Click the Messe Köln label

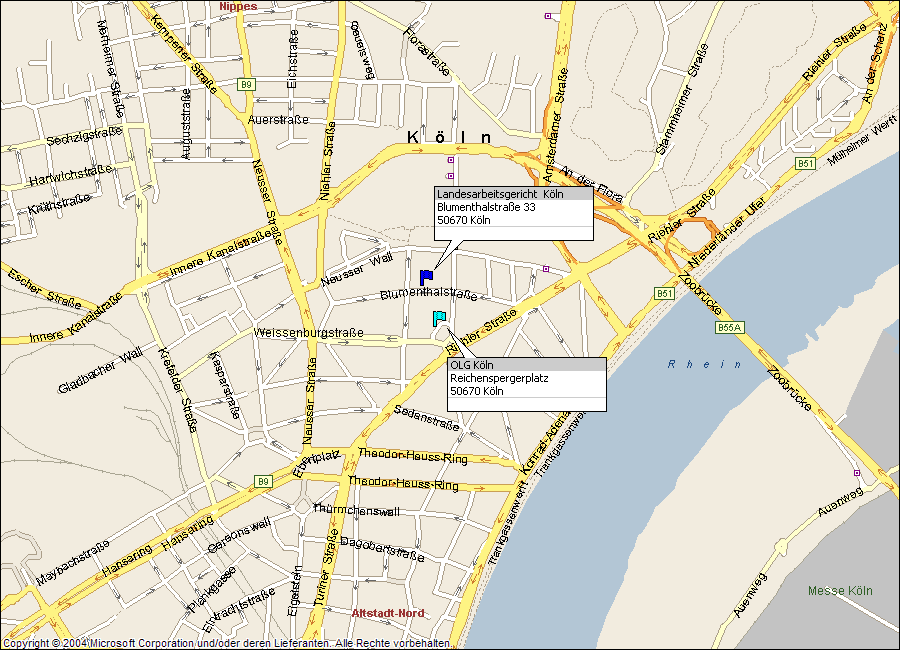840,590
